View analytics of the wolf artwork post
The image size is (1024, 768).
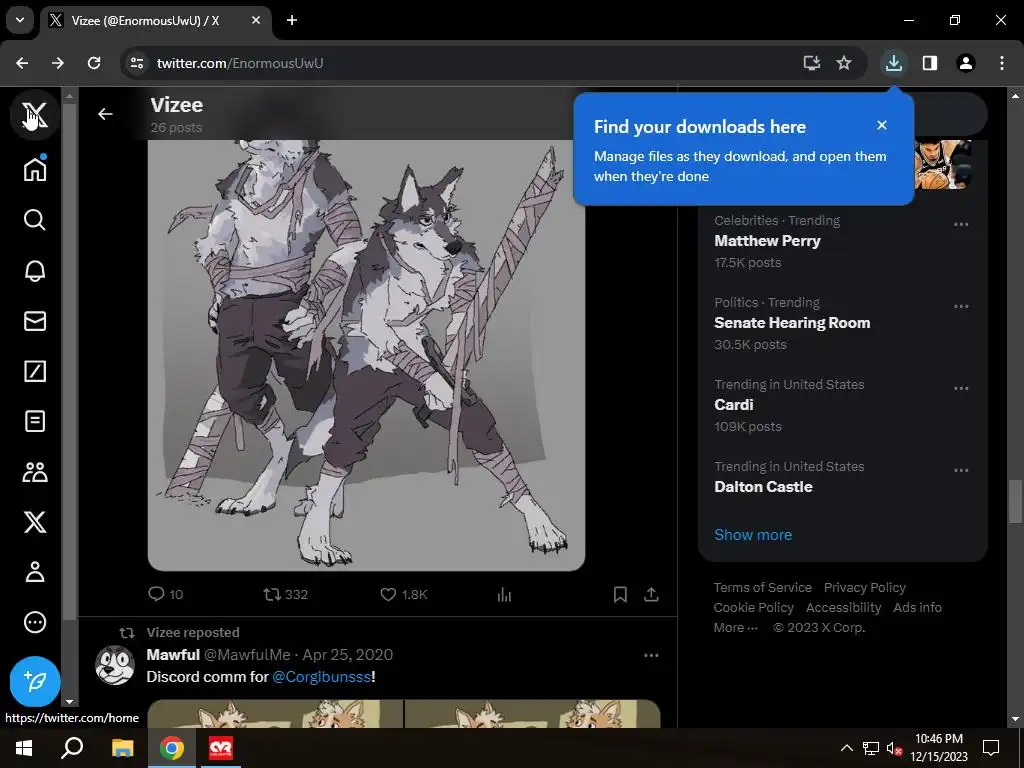click(504, 594)
